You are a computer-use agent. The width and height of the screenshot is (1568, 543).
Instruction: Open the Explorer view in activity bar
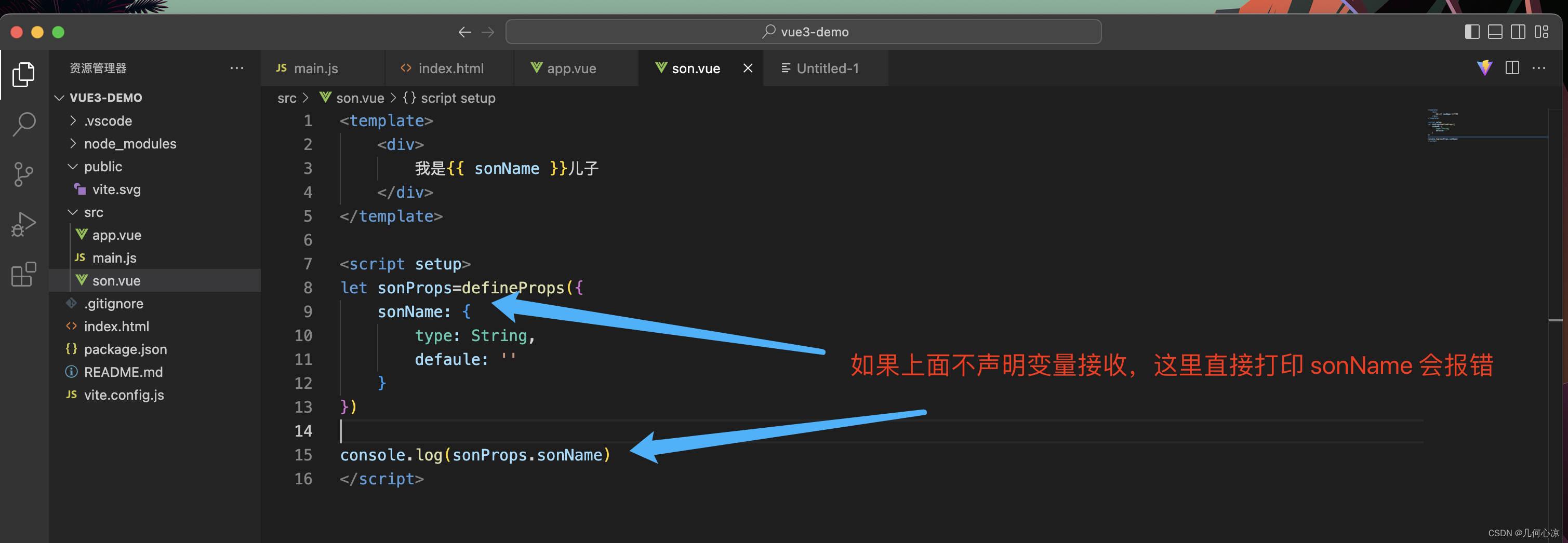(x=24, y=74)
